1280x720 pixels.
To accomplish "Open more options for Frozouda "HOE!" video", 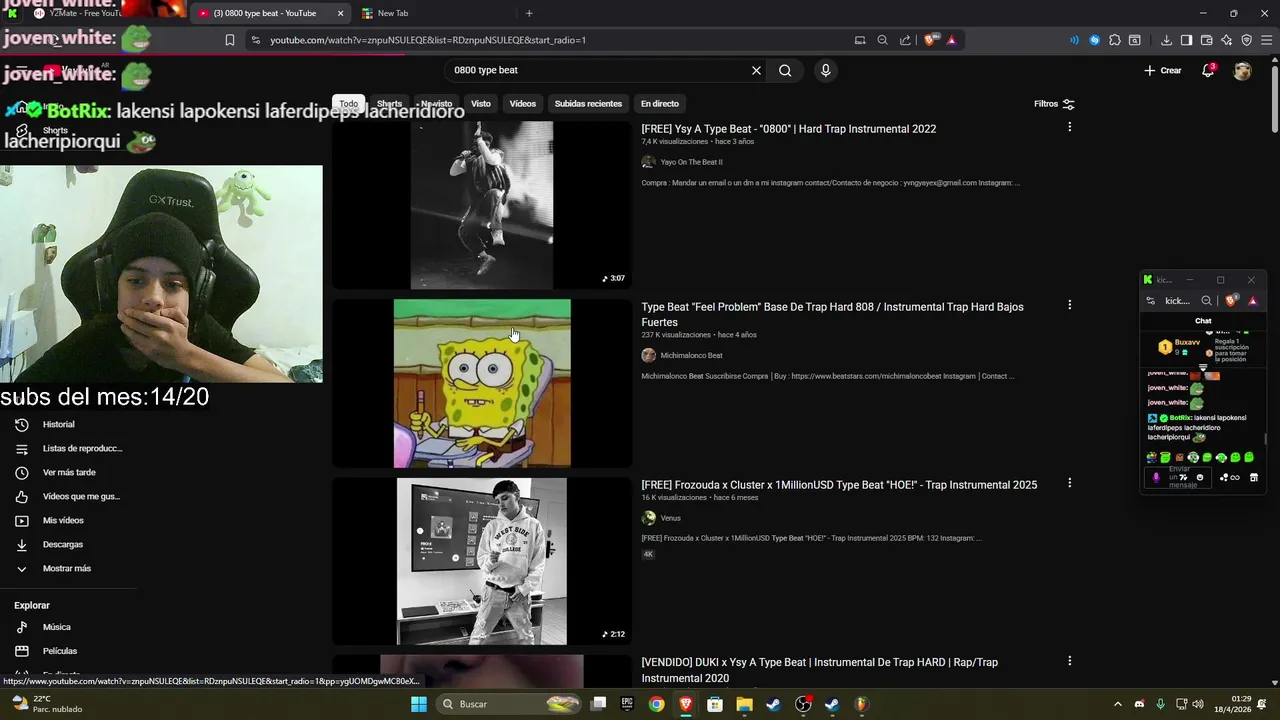I will pyautogui.click(x=1069, y=483).
